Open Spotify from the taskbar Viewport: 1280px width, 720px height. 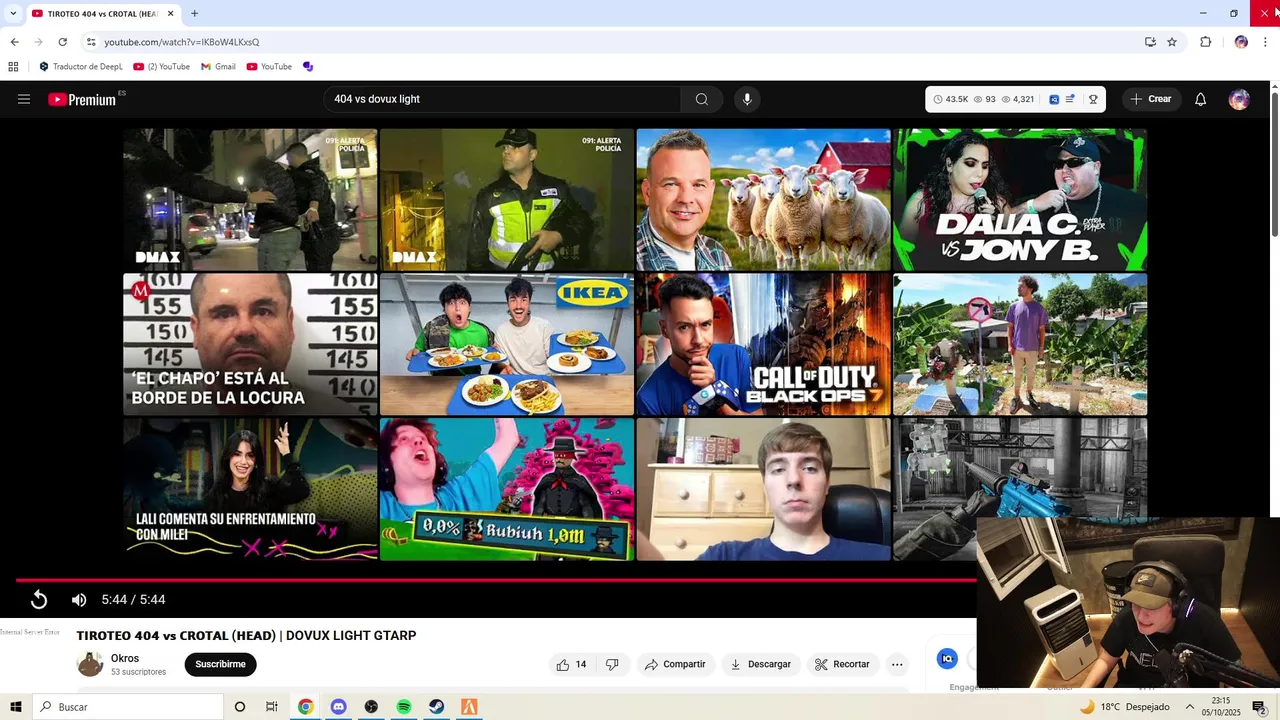404,707
